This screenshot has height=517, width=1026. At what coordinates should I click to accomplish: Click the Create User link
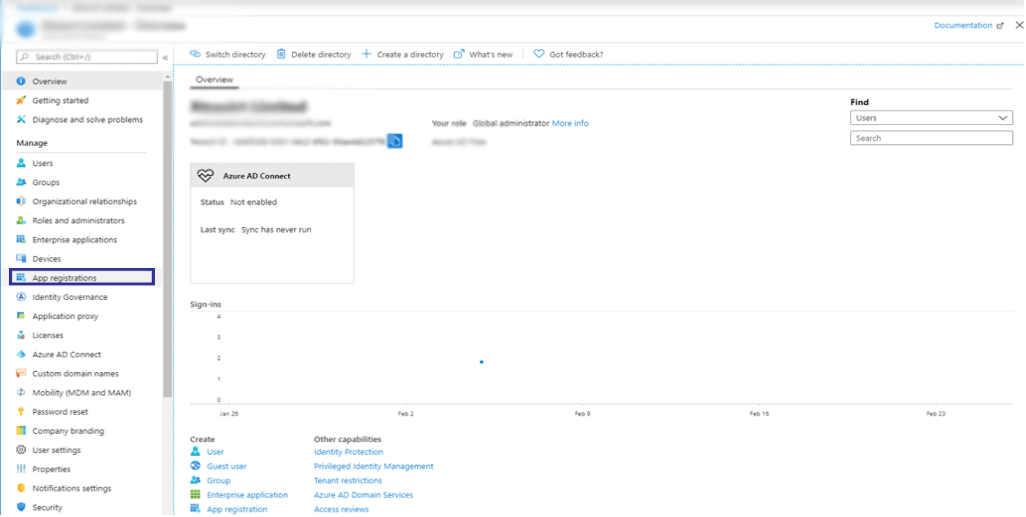coord(215,452)
